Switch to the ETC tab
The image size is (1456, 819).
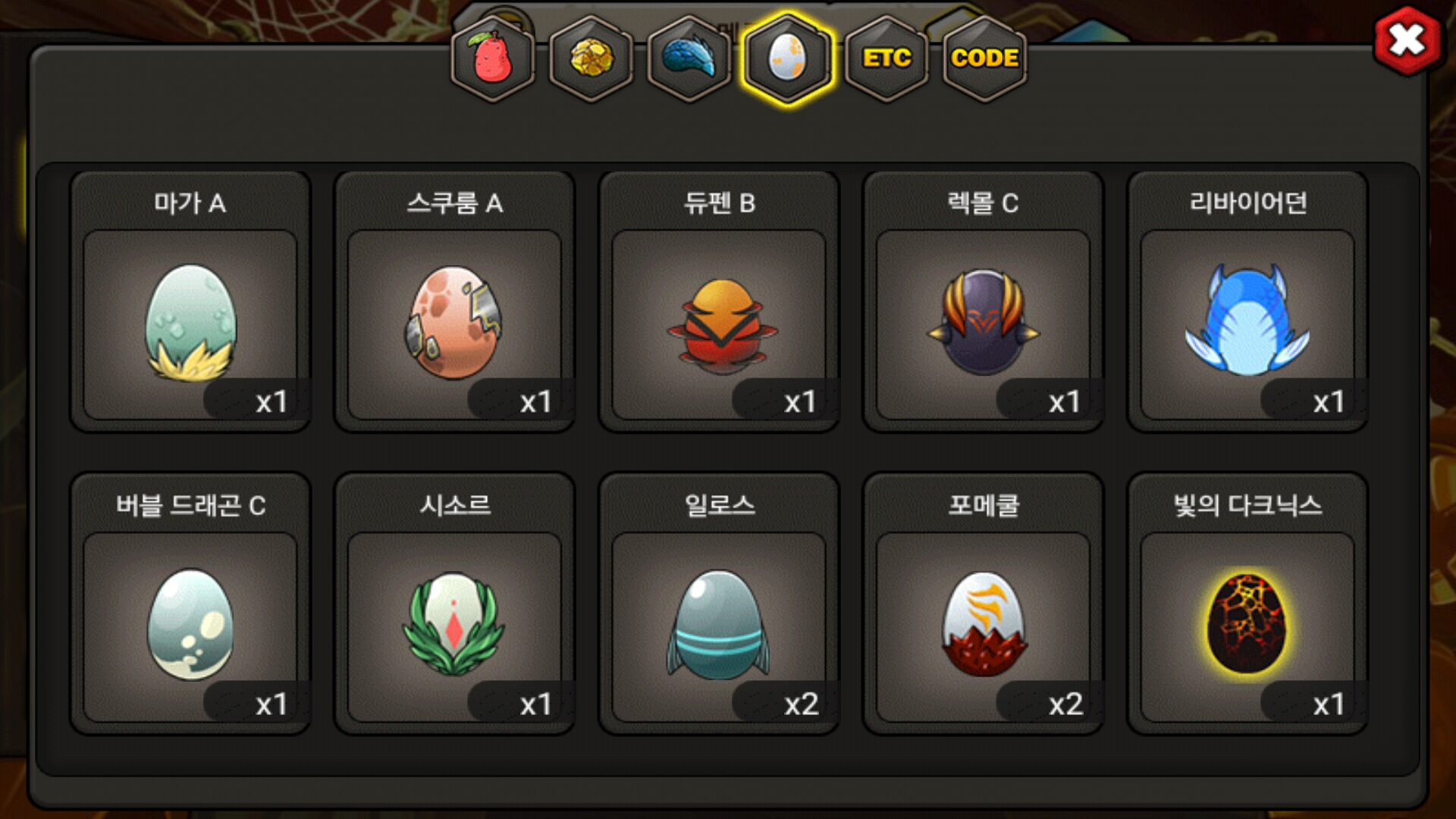tap(886, 58)
